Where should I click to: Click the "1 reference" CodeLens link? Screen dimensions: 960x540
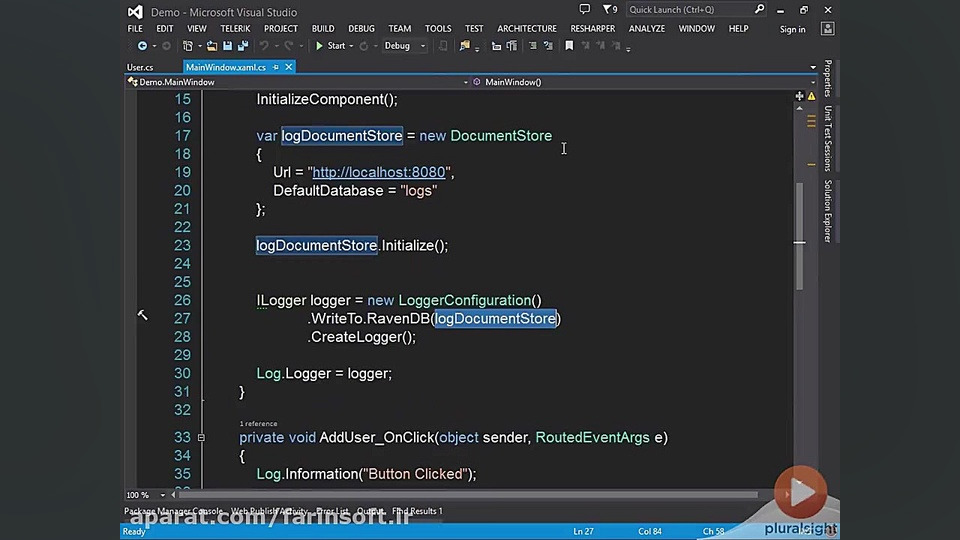click(x=258, y=424)
